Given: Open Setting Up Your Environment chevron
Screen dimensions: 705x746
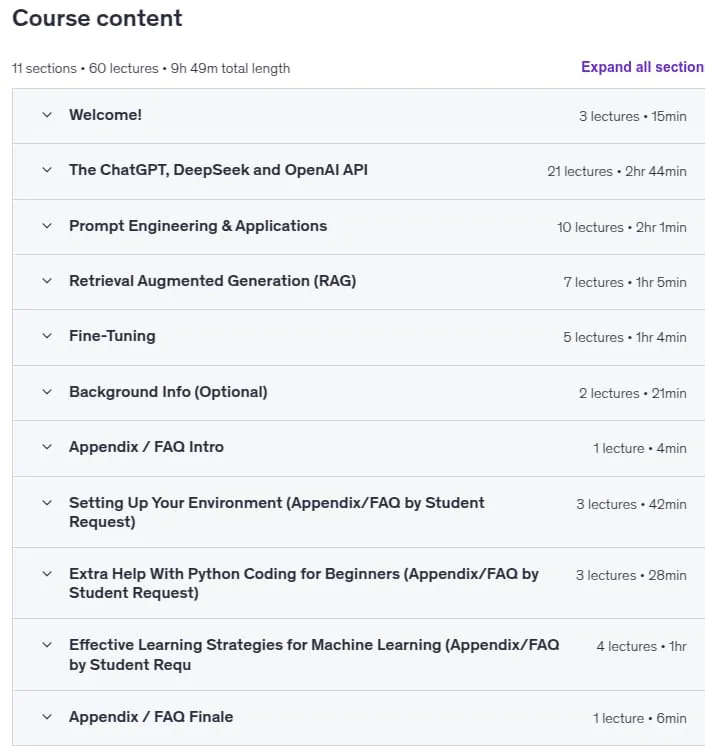Looking at the screenshot, I should (47, 503).
